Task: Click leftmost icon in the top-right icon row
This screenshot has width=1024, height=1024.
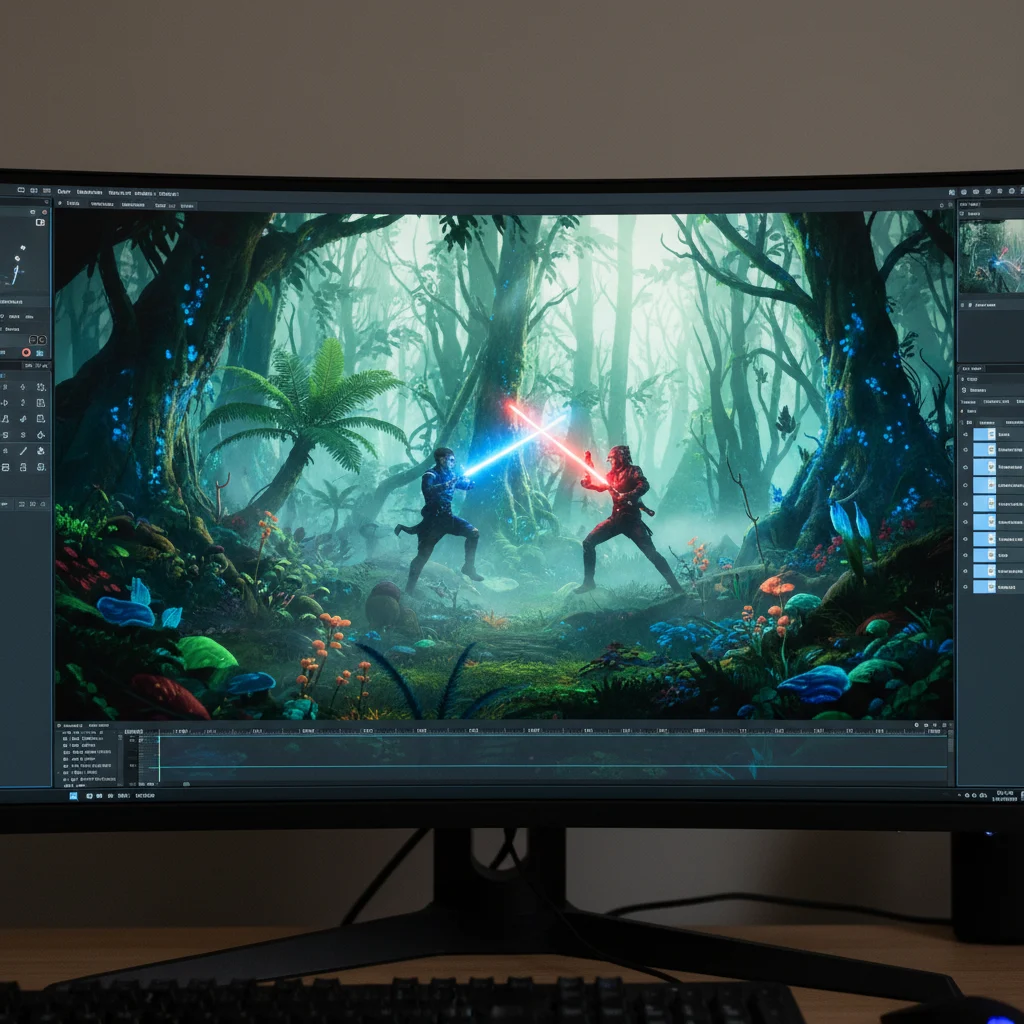Action: pos(952,192)
